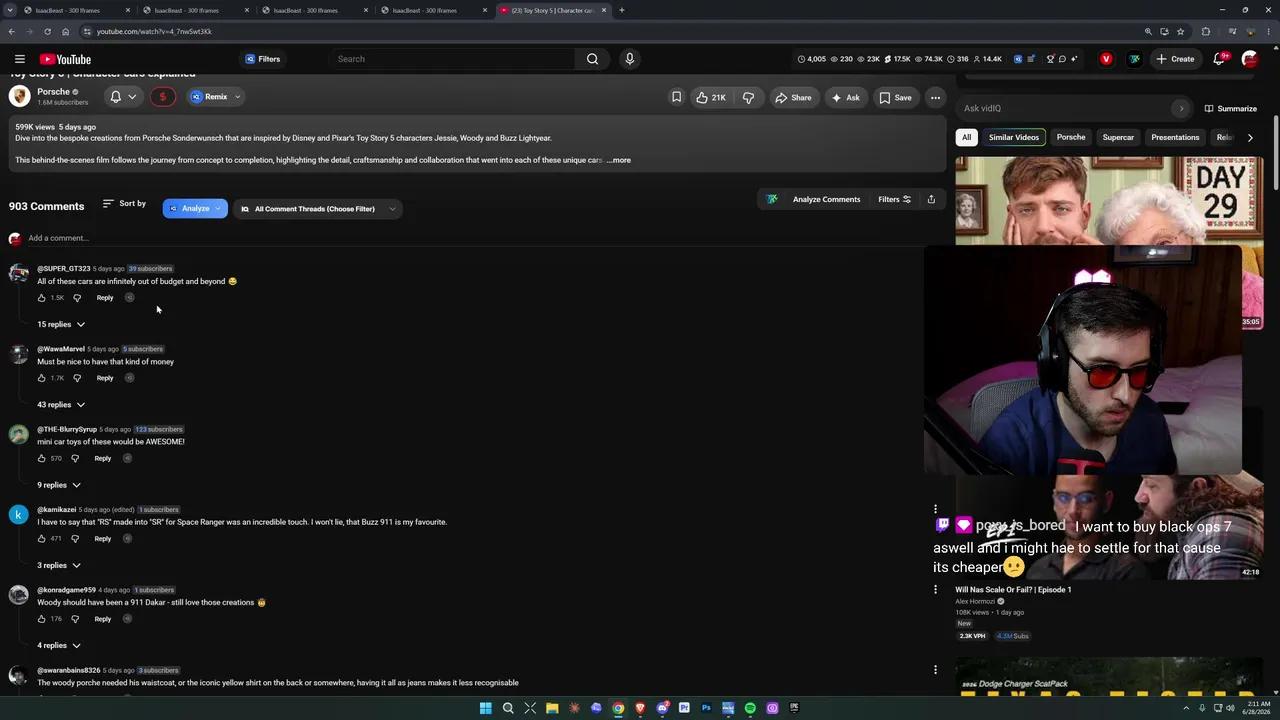Open the browser tab search dropdown
Viewport: 1280px width, 720px height.
(x=11, y=10)
